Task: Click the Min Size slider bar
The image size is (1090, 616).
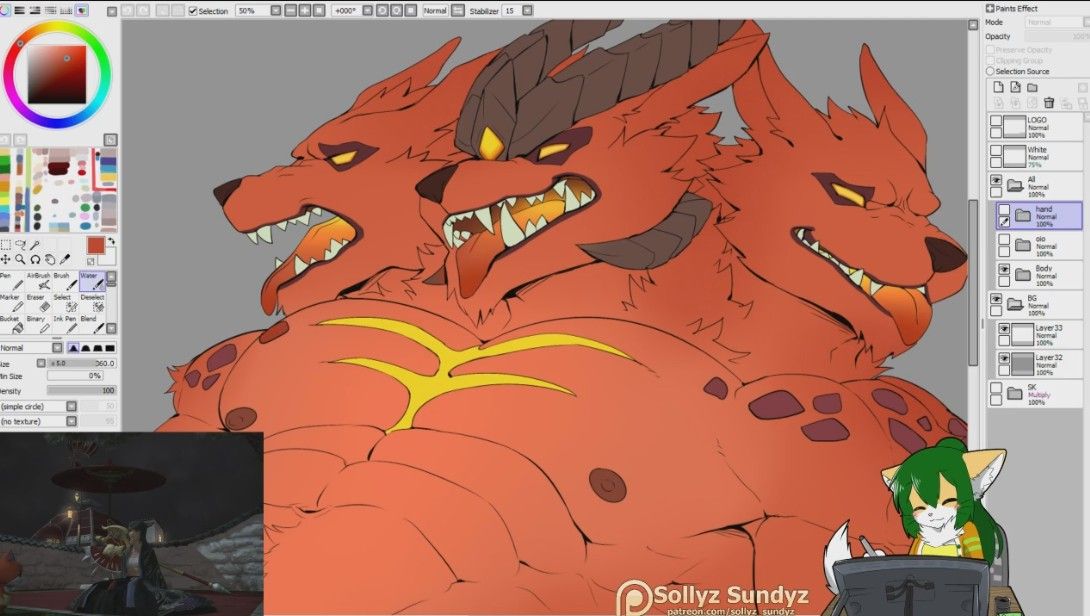Action: click(x=75, y=375)
